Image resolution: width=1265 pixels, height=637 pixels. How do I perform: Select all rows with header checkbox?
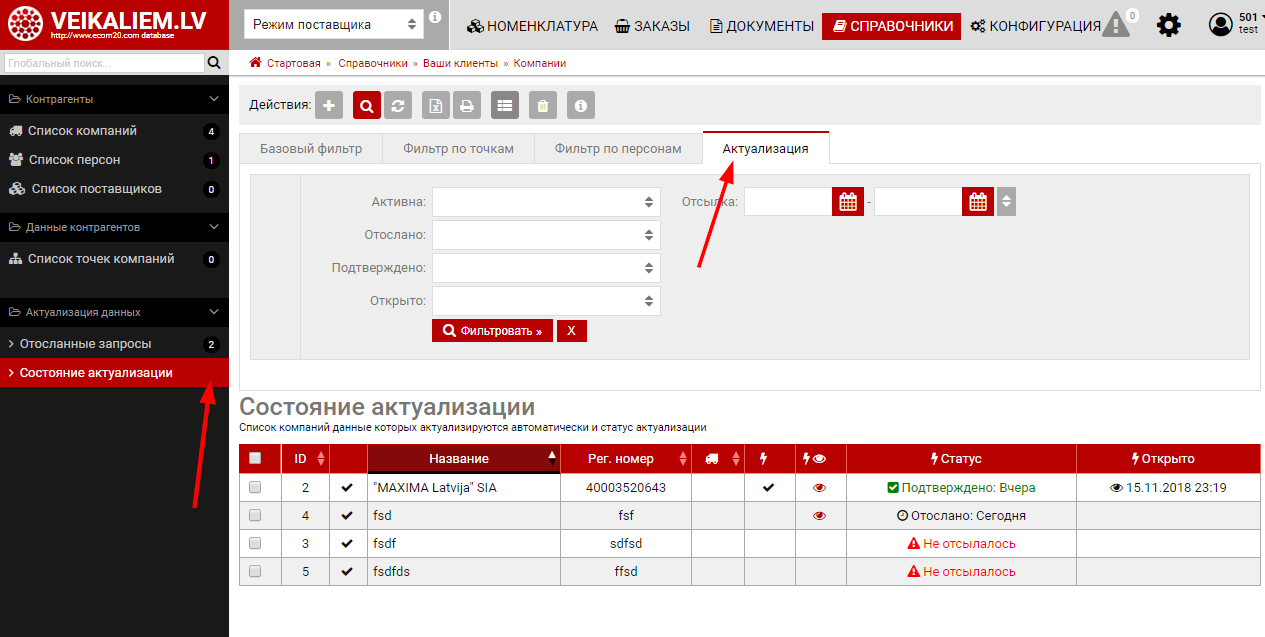[x=255, y=458]
